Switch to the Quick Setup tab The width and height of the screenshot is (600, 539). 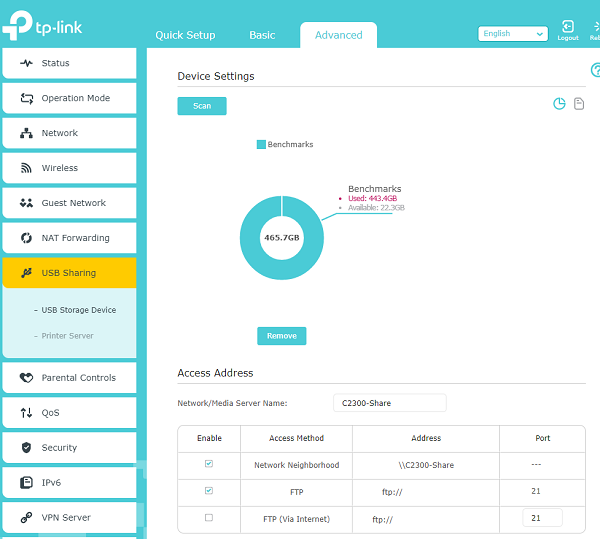pyautogui.click(x=185, y=35)
